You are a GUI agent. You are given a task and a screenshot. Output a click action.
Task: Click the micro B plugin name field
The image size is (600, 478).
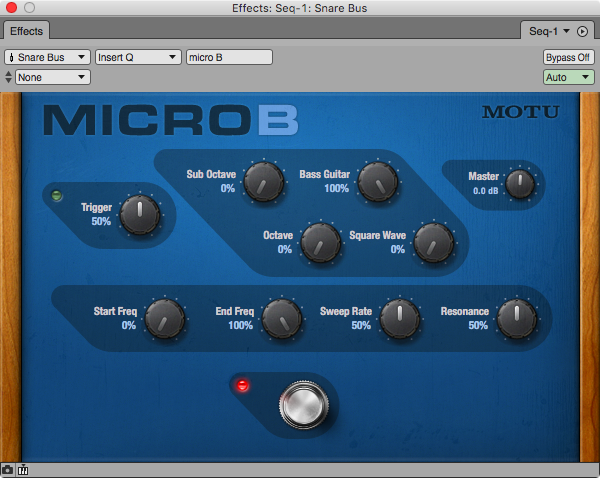229,57
